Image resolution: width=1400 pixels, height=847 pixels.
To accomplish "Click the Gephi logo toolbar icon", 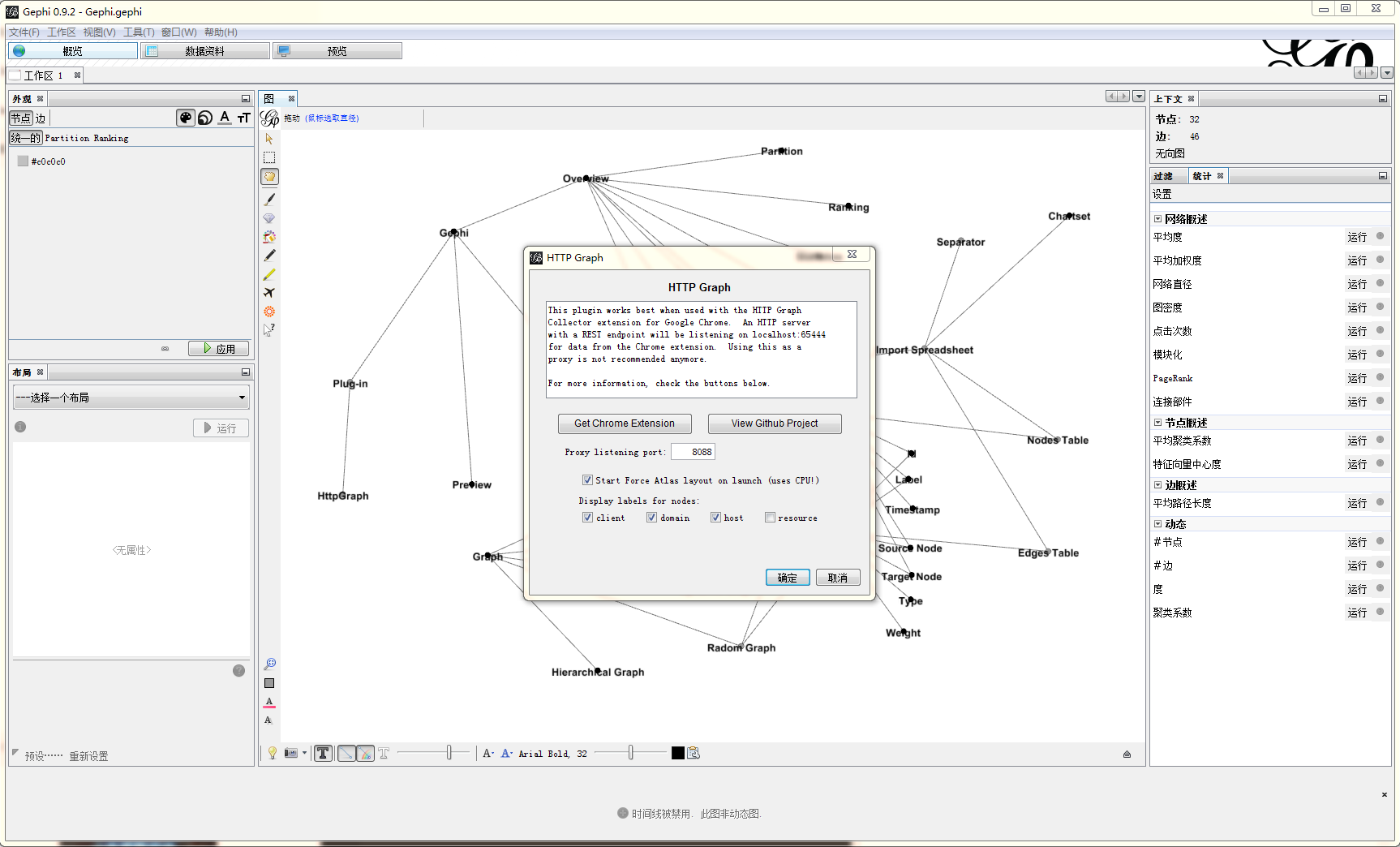I will 270,118.
